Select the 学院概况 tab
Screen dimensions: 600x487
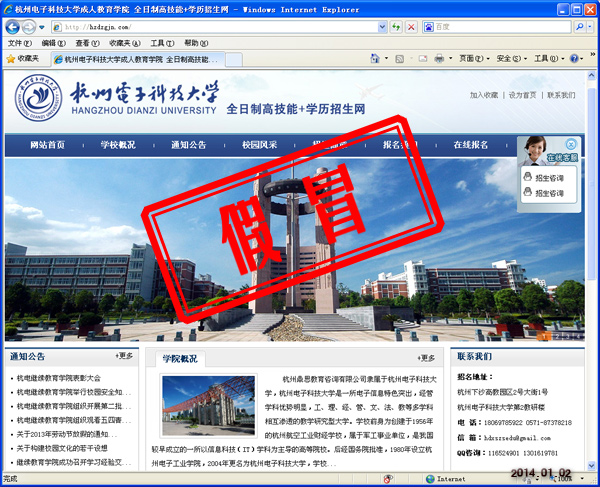click(180, 359)
